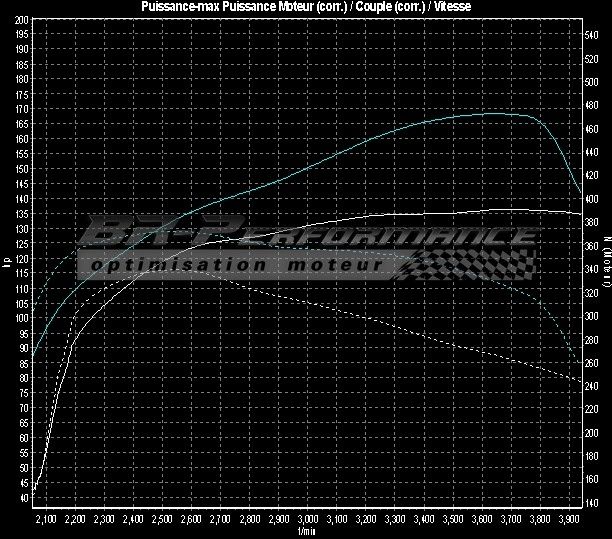
Task: Click the peak of the solid cyan curve
Action: click(495, 113)
